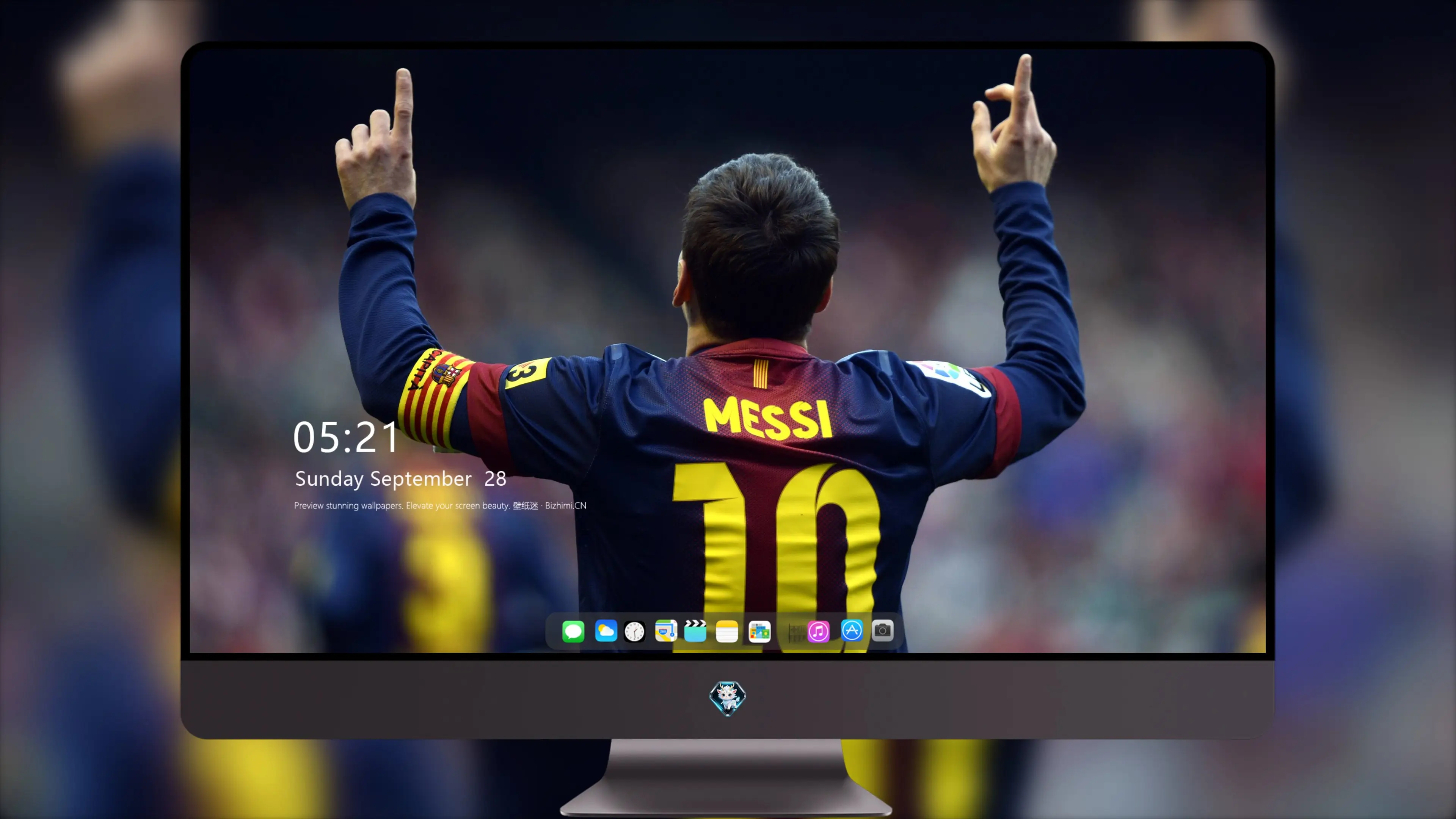Image resolution: width=1456 pixels, height=819 pixels.
Task: Open the yellow Notes app
Action: pos(727,631)
